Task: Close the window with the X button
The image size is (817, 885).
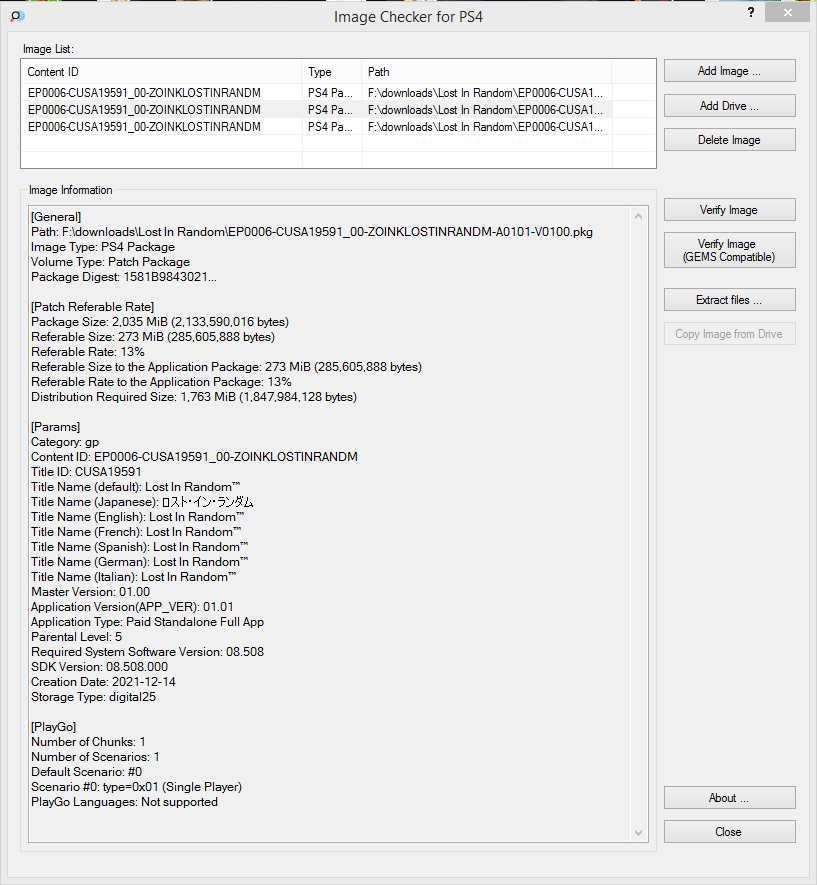Action: click(788, 12)
